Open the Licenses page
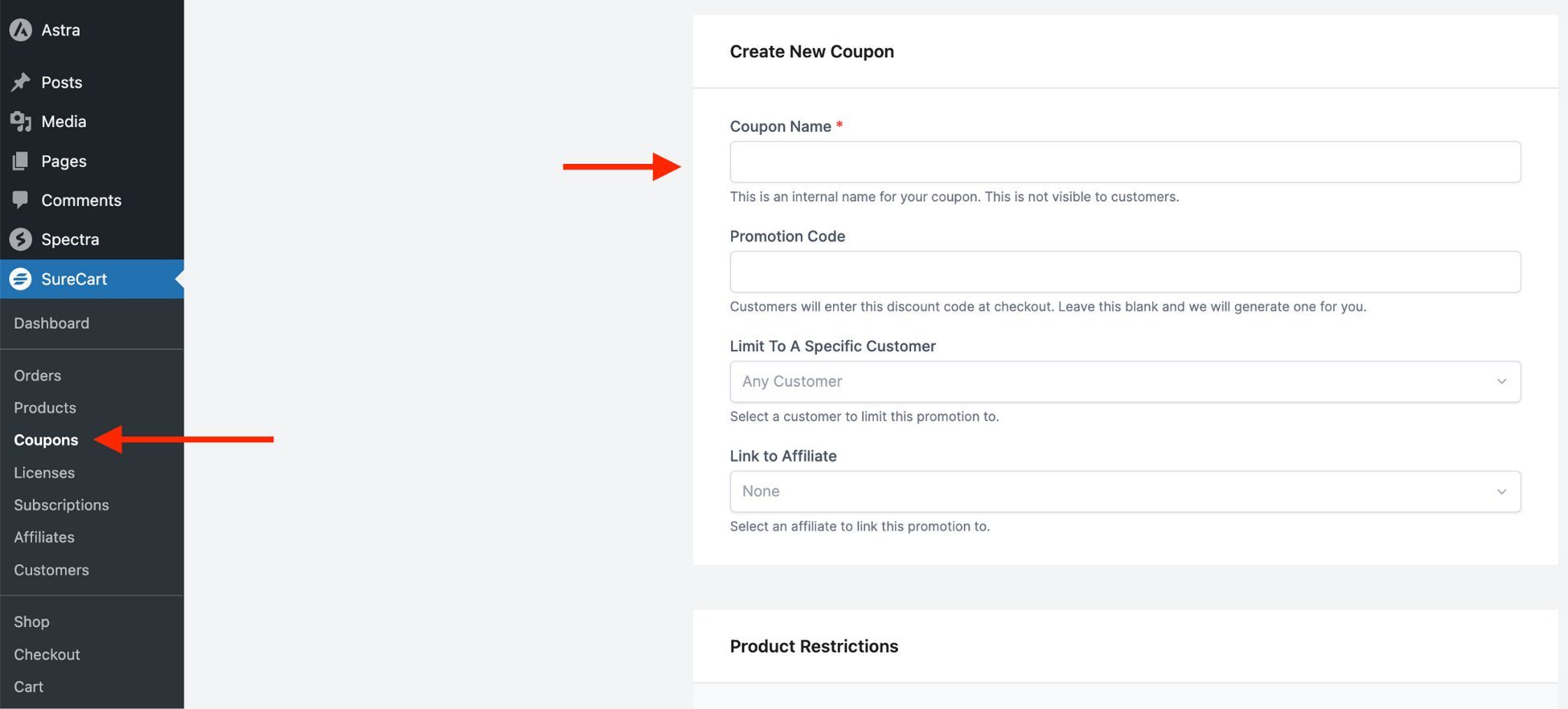Viewport: 1568px width, 709px height. pyautogui.click(x=44, y=473)
